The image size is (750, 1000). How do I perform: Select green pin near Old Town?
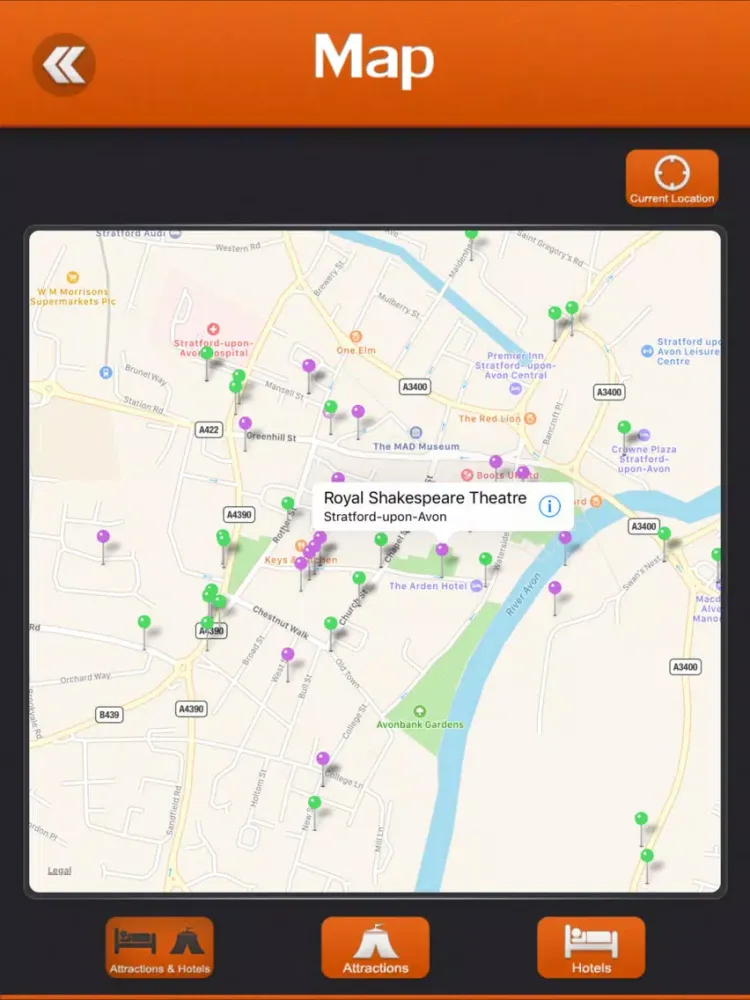(x=330, y=623)
